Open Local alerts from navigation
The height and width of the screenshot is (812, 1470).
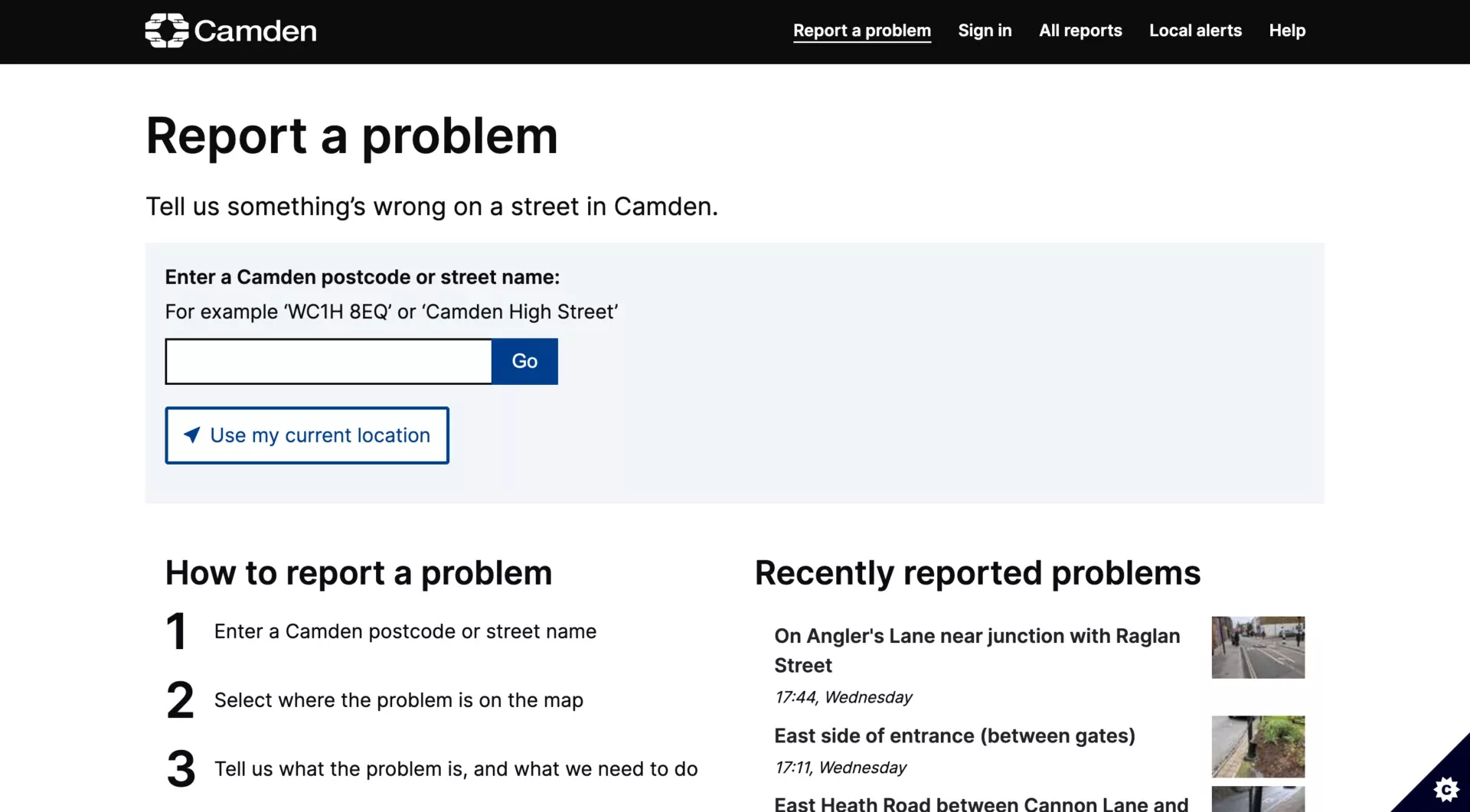tap(1194, 31)
